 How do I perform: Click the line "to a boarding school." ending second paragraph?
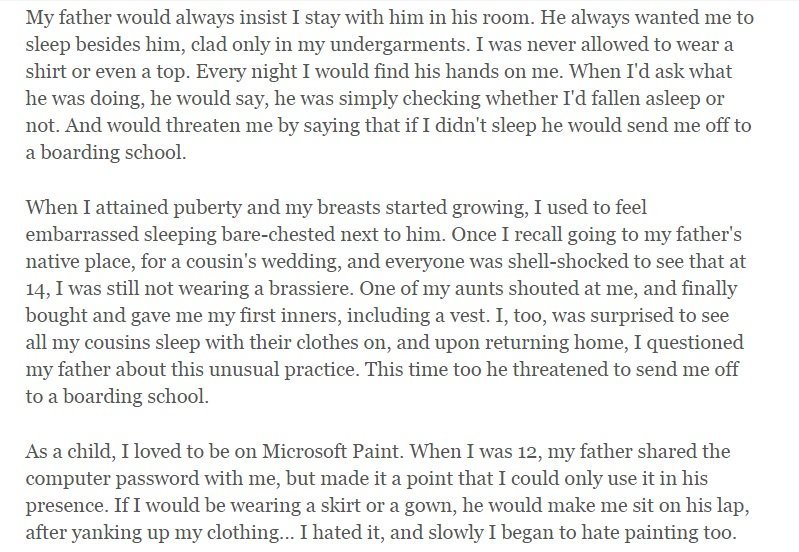117,396
